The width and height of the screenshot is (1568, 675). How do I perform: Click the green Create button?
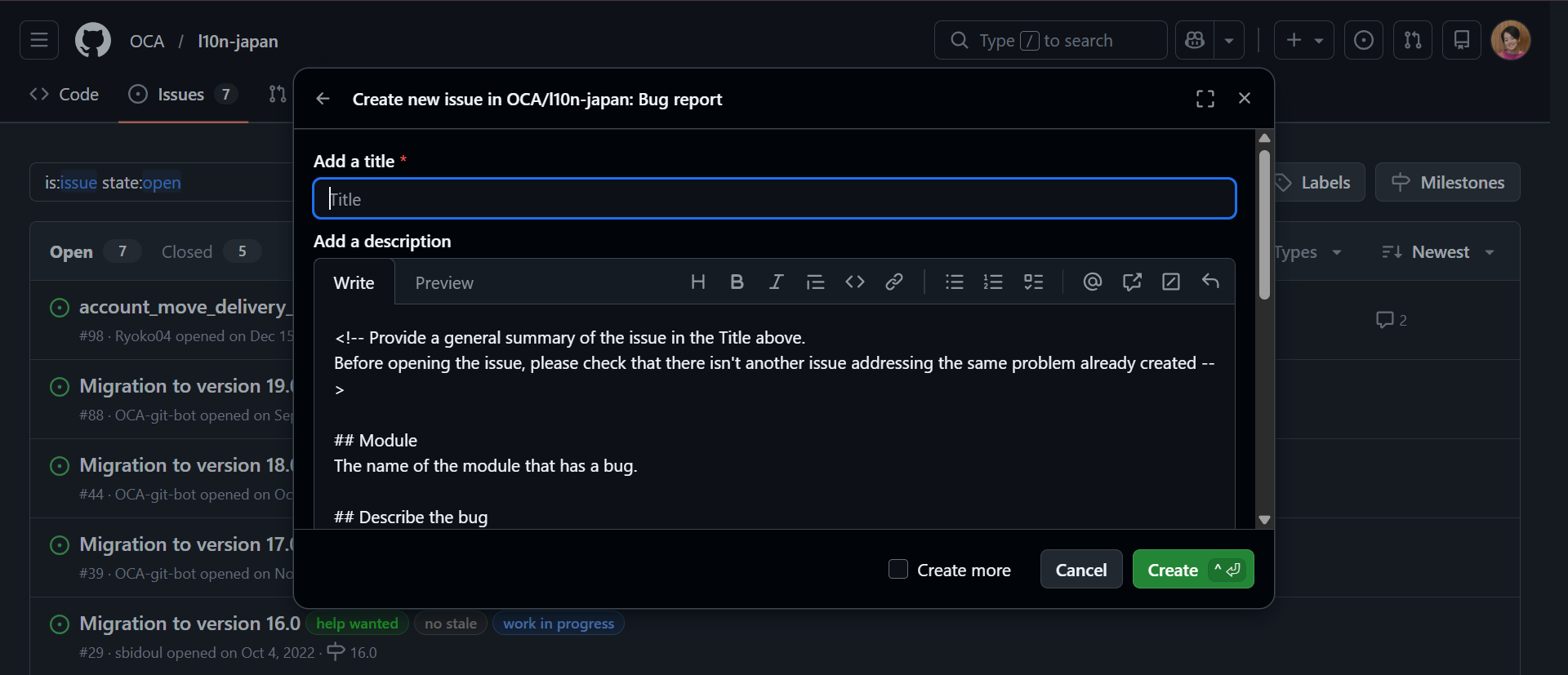coord(1192,570)
